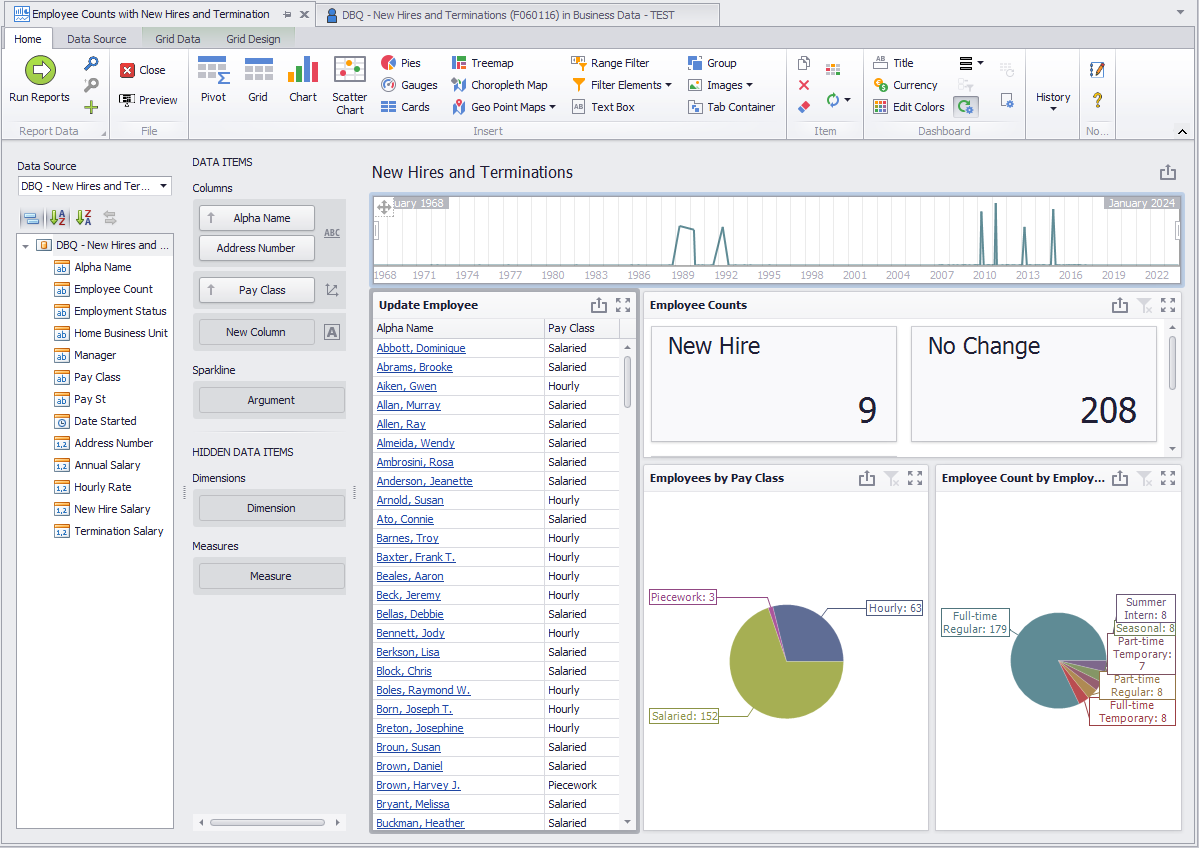Insert a Group container
This screenshot has width=1199, height=848.
click(712, 63)
